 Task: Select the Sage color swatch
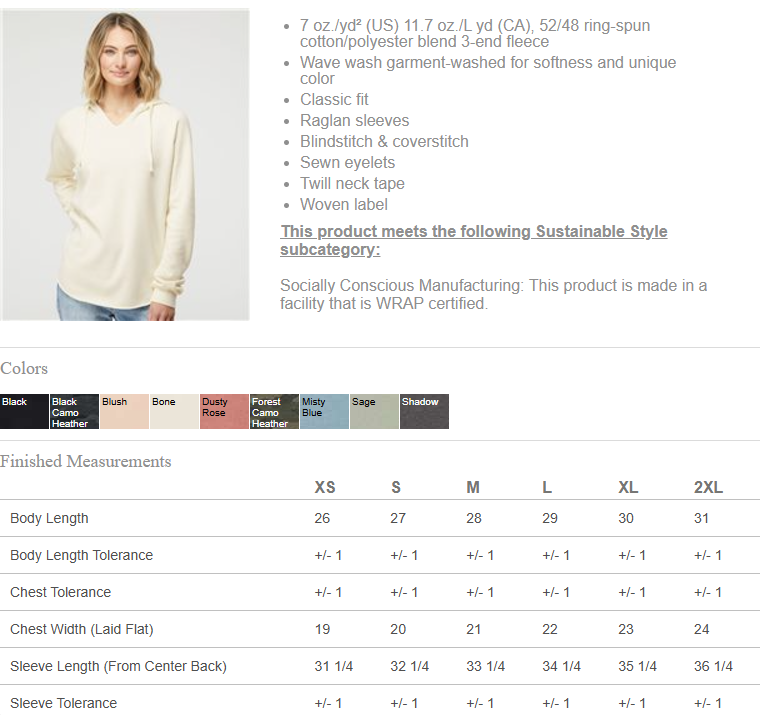[374, 411]
